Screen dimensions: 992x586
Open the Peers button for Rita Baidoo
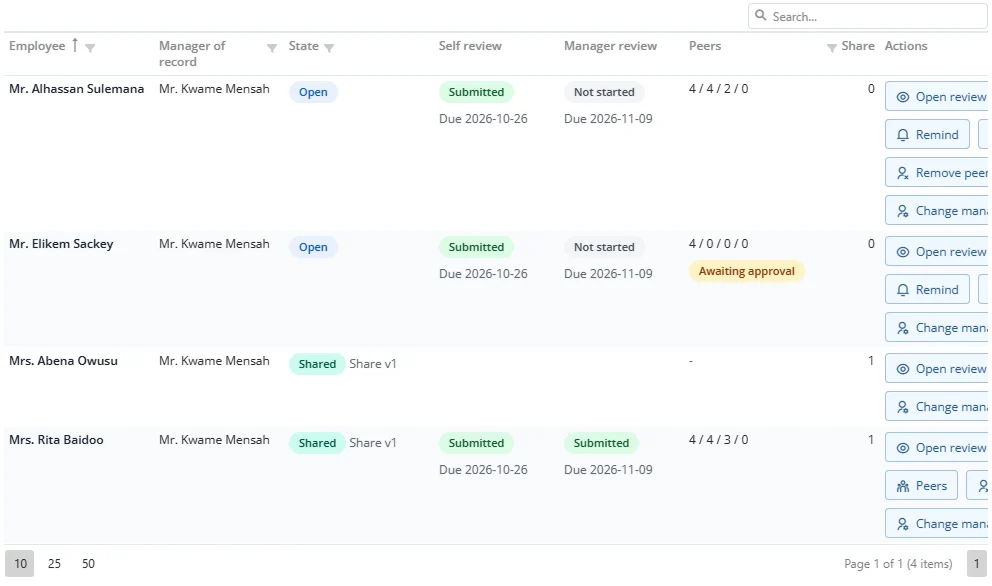921,486
